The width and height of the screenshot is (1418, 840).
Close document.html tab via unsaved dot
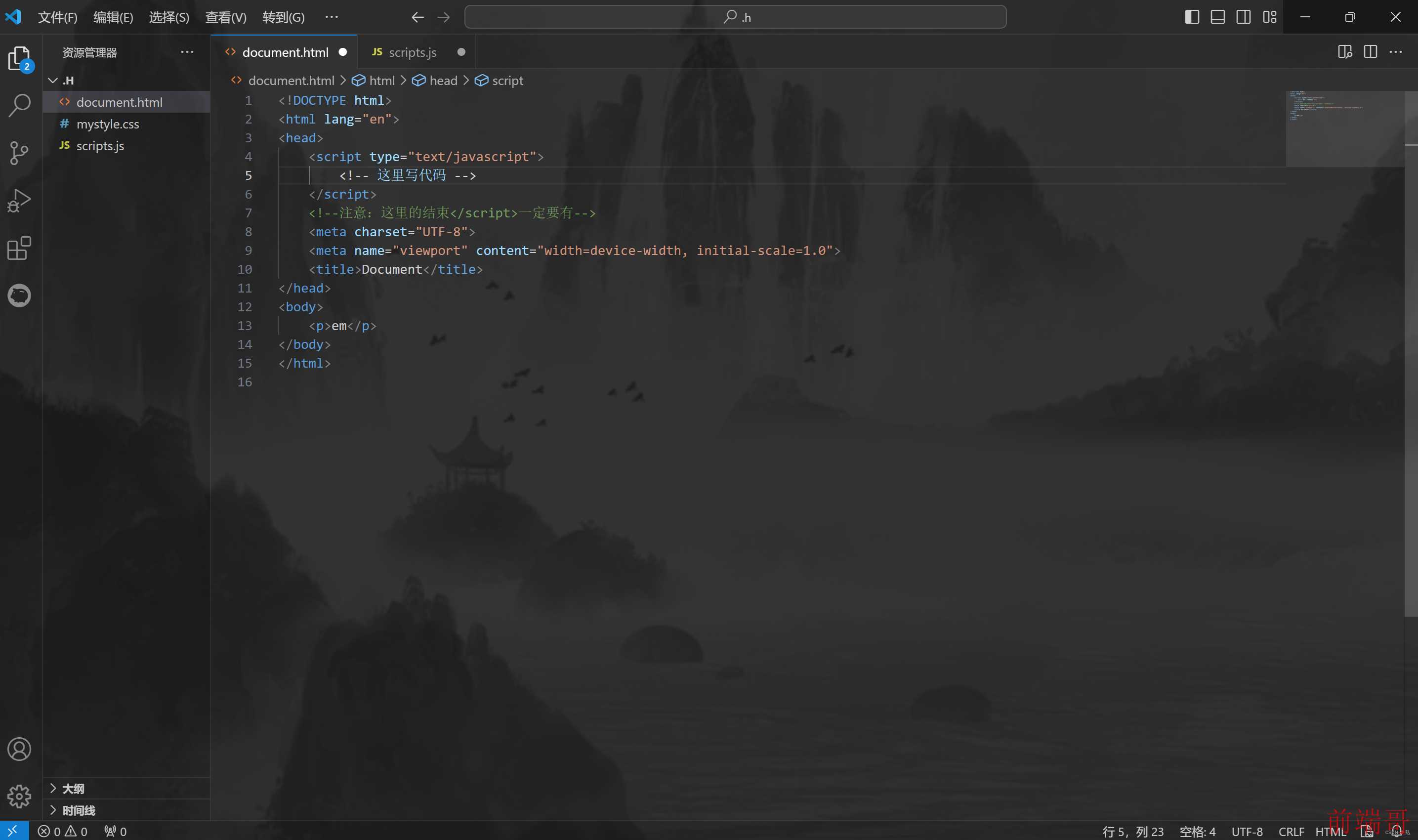pos(342,52)
